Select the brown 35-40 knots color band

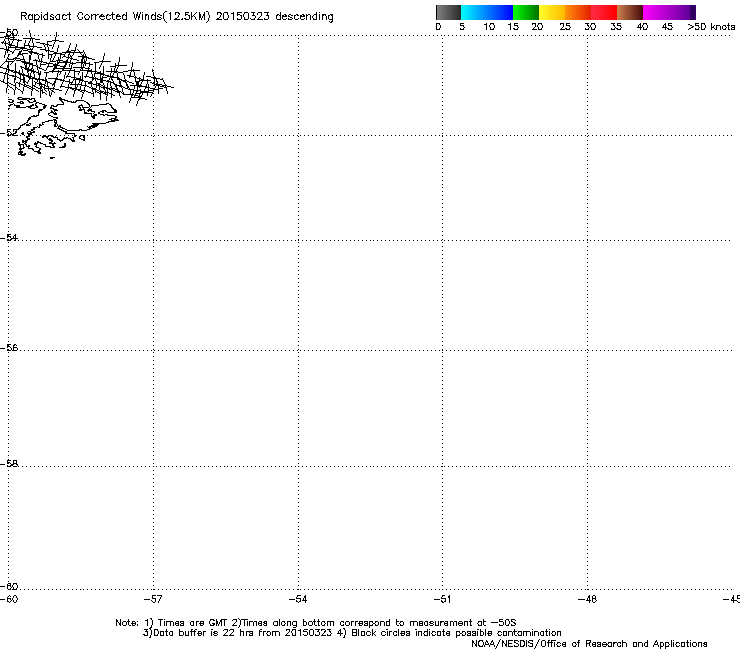pyautogui.click(x=630, y=12)
